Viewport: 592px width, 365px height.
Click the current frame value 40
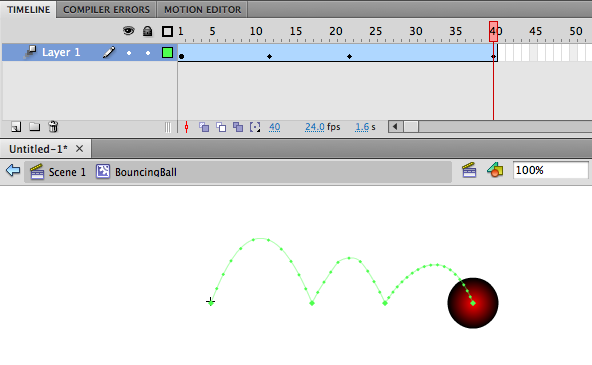tap(274, 127)
